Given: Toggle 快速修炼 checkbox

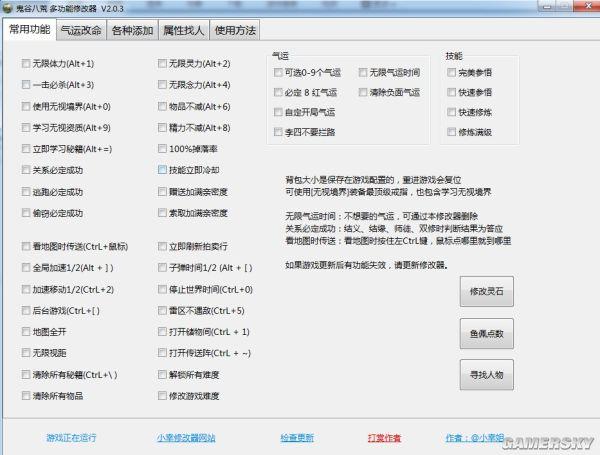Looking at the screenshot, I should point(452,112).
